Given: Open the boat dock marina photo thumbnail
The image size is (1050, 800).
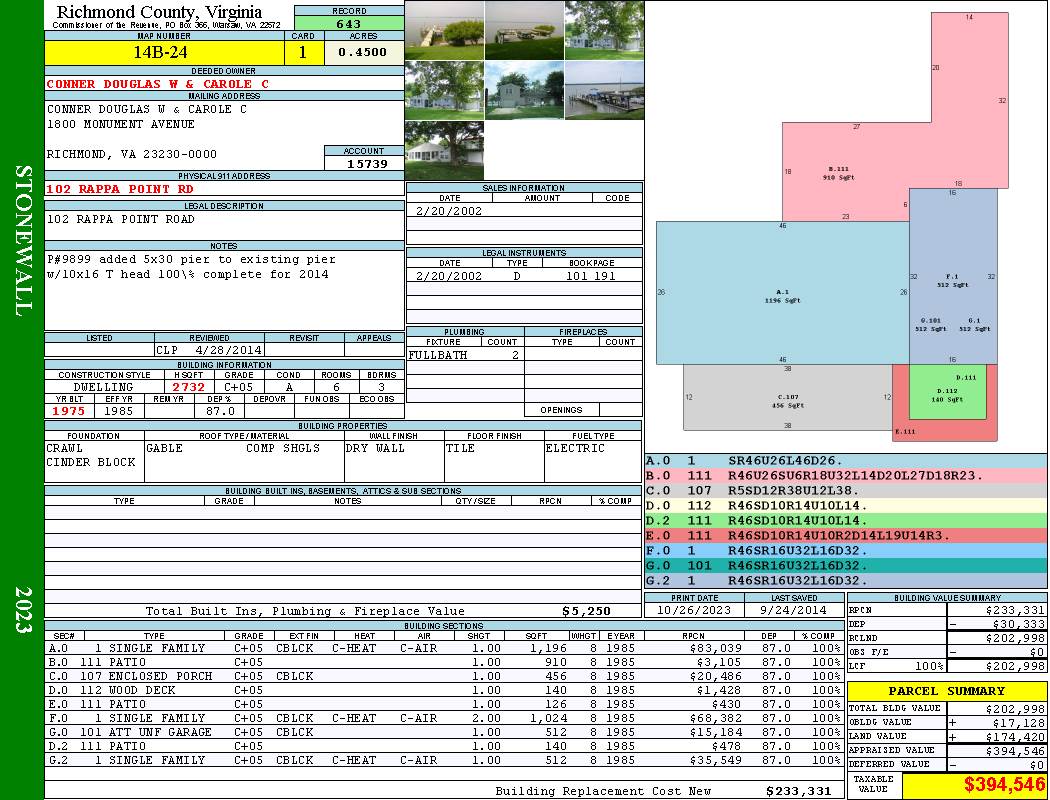Looking at the screenshot, I should pos(604,90).
